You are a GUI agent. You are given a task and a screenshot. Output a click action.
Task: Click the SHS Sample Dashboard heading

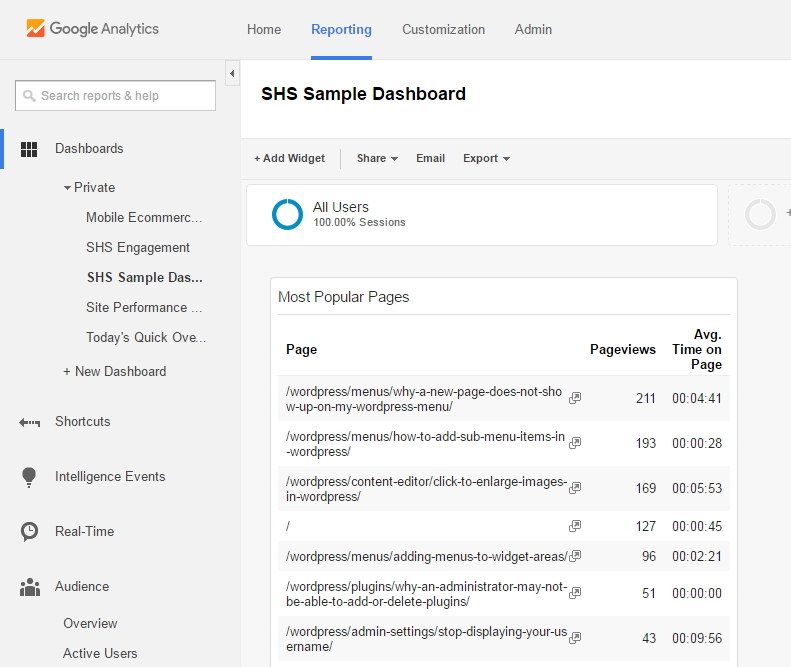point(363,94)
